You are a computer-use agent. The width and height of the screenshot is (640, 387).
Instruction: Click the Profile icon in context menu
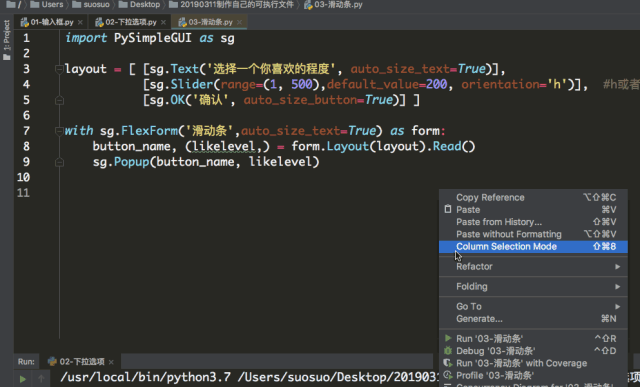pyautogui.click(x=448, y=375)
